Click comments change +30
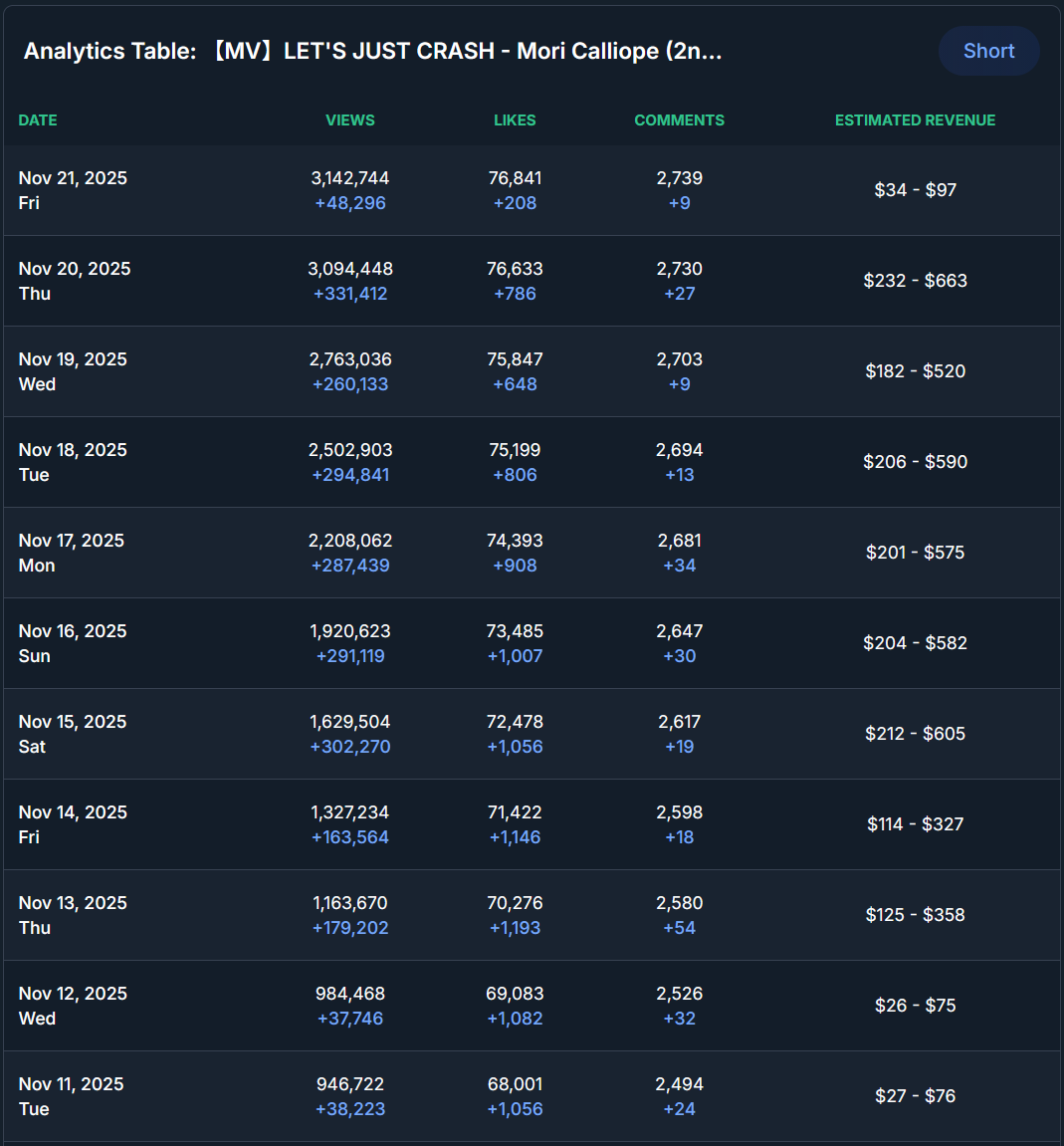This screenshot has height=1146, width=1064. (679, 656)
